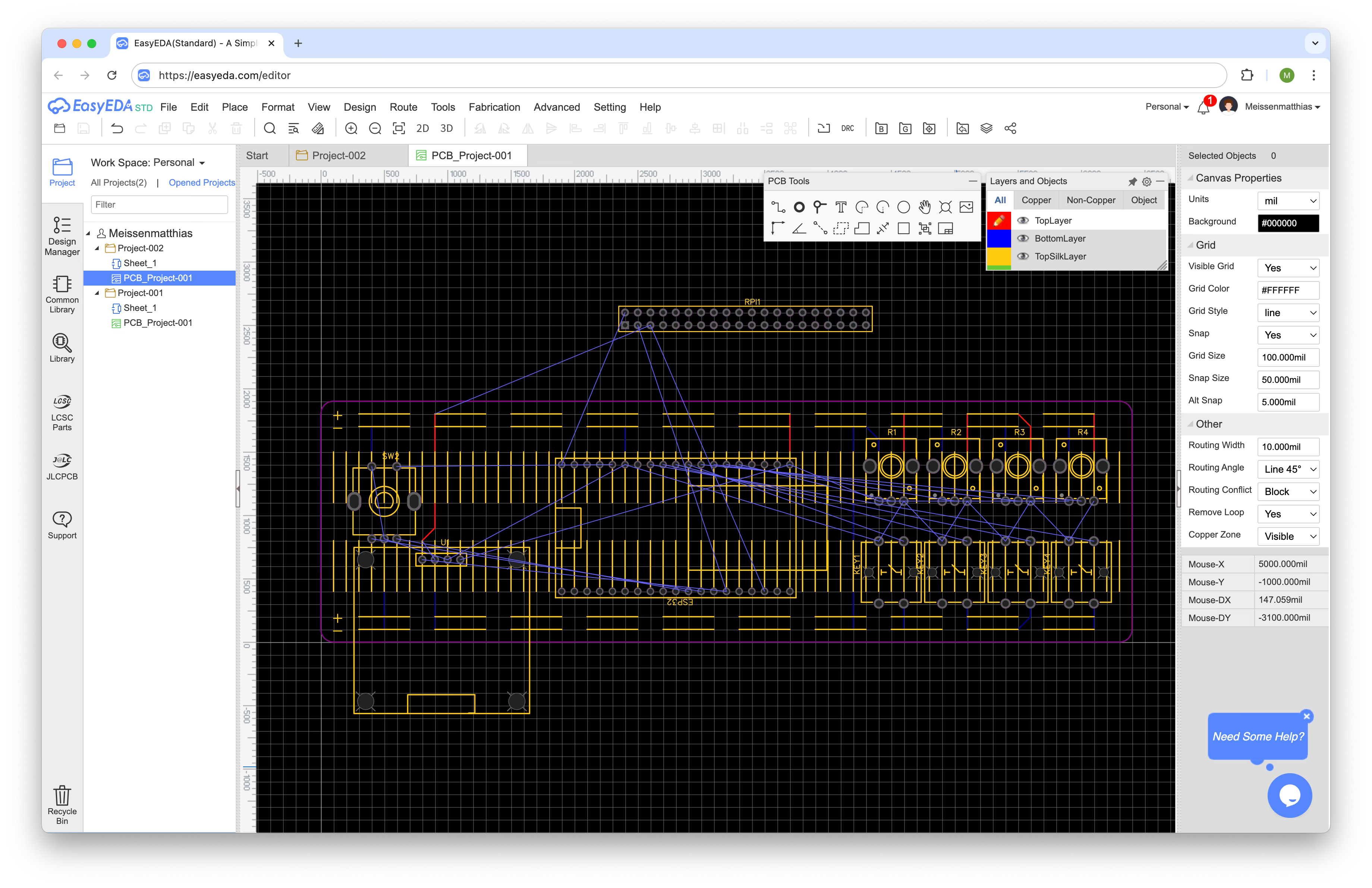Open the Design Manager panel

(x=62, y=236)
